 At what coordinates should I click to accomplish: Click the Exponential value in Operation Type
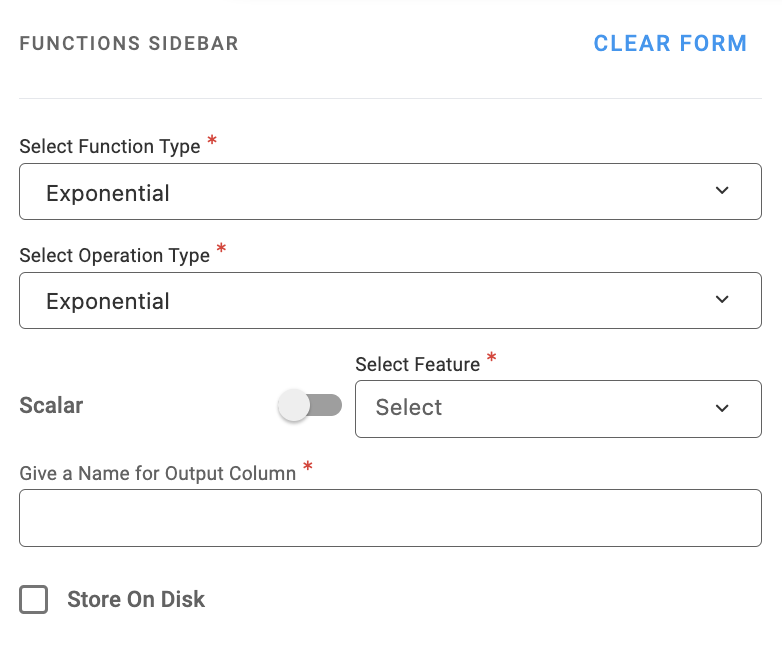(x=108, y=301)
